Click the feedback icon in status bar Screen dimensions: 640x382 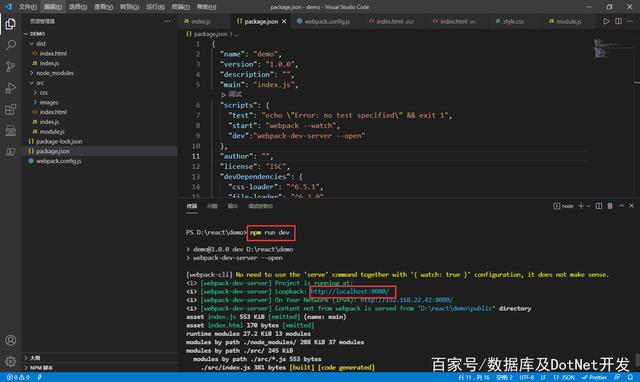(617, 378)
